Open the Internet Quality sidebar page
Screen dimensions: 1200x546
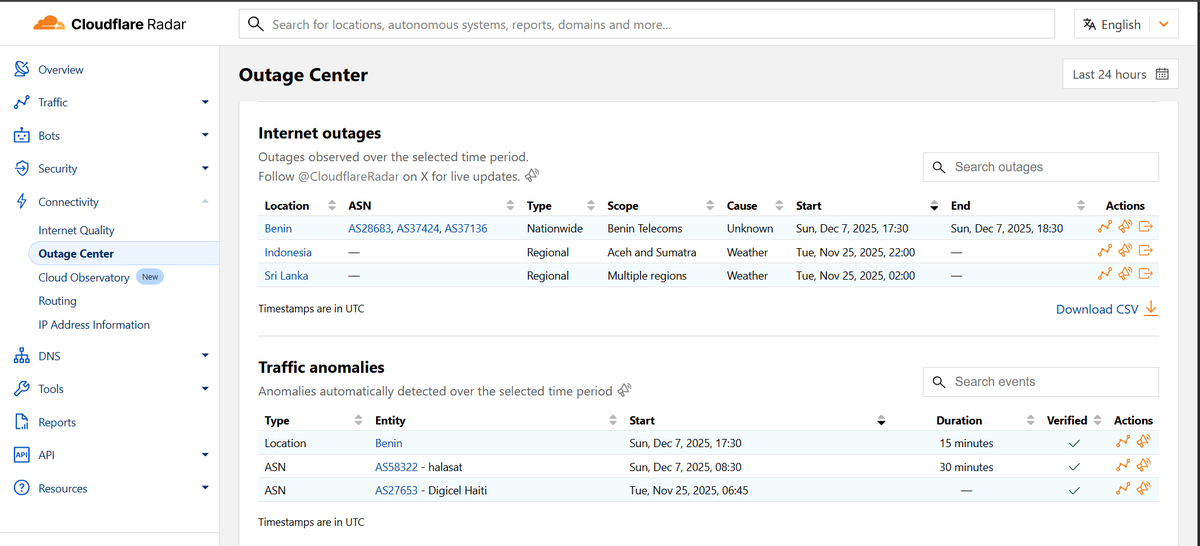76,230
